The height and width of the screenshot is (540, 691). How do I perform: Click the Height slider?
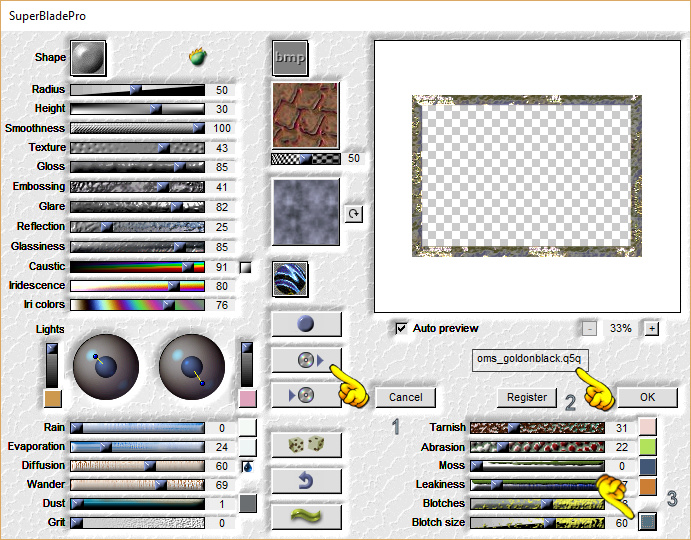[137, 109]
